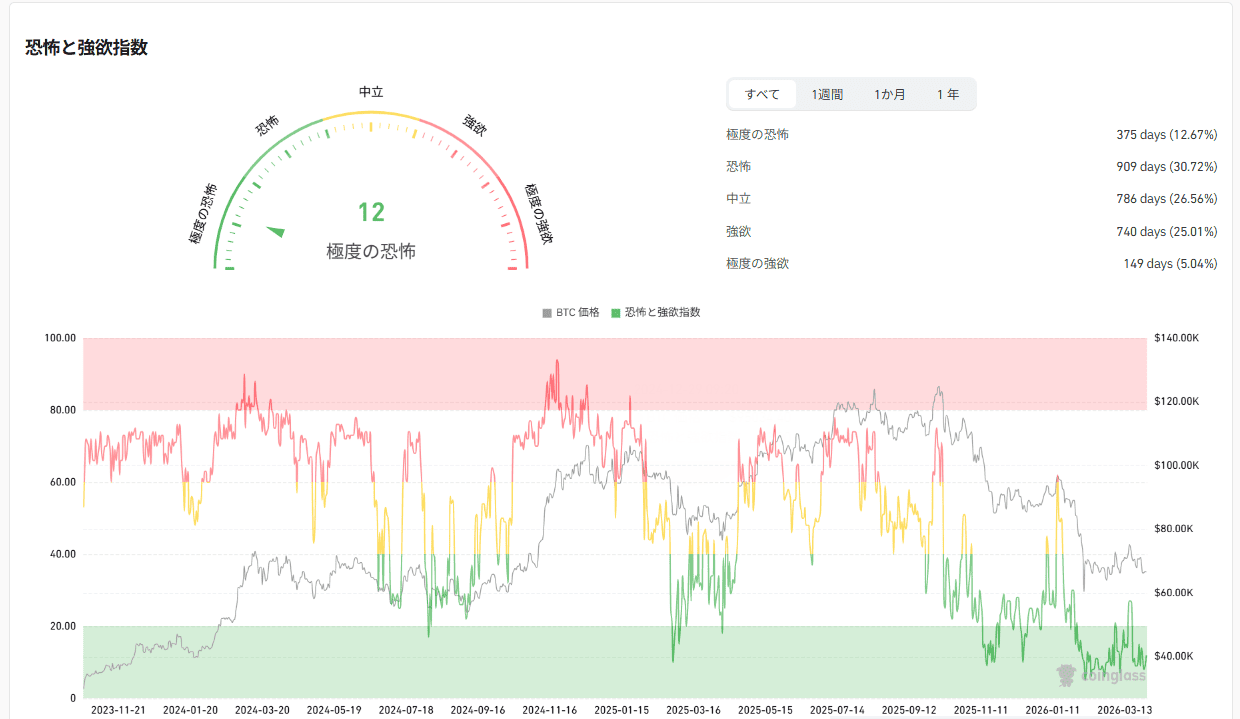This screenshot has height=719, width=1240.
Task: Select the すべて time range tab
Action: (762, 94)
